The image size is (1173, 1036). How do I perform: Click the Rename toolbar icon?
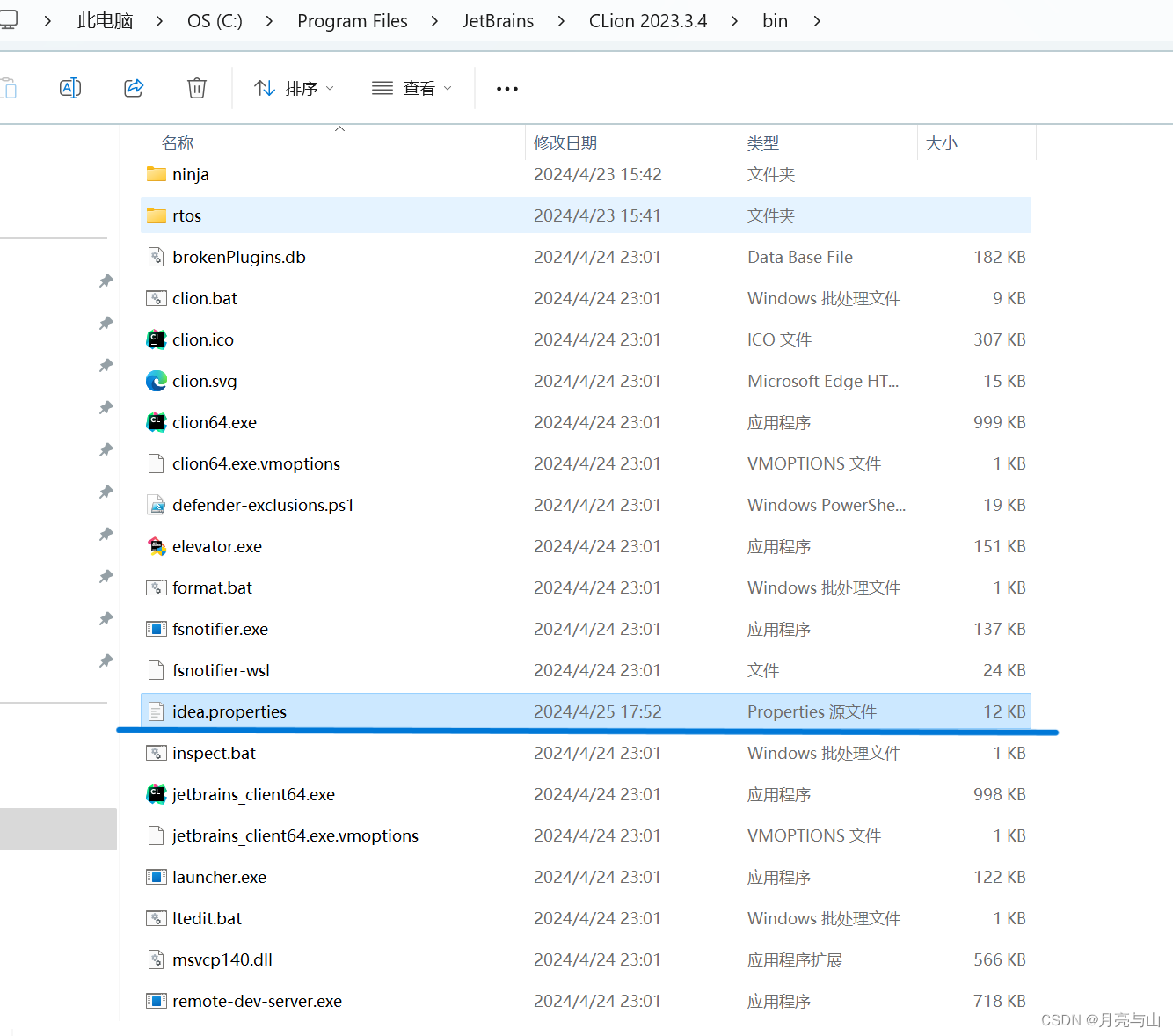click(x=70, y=88)
